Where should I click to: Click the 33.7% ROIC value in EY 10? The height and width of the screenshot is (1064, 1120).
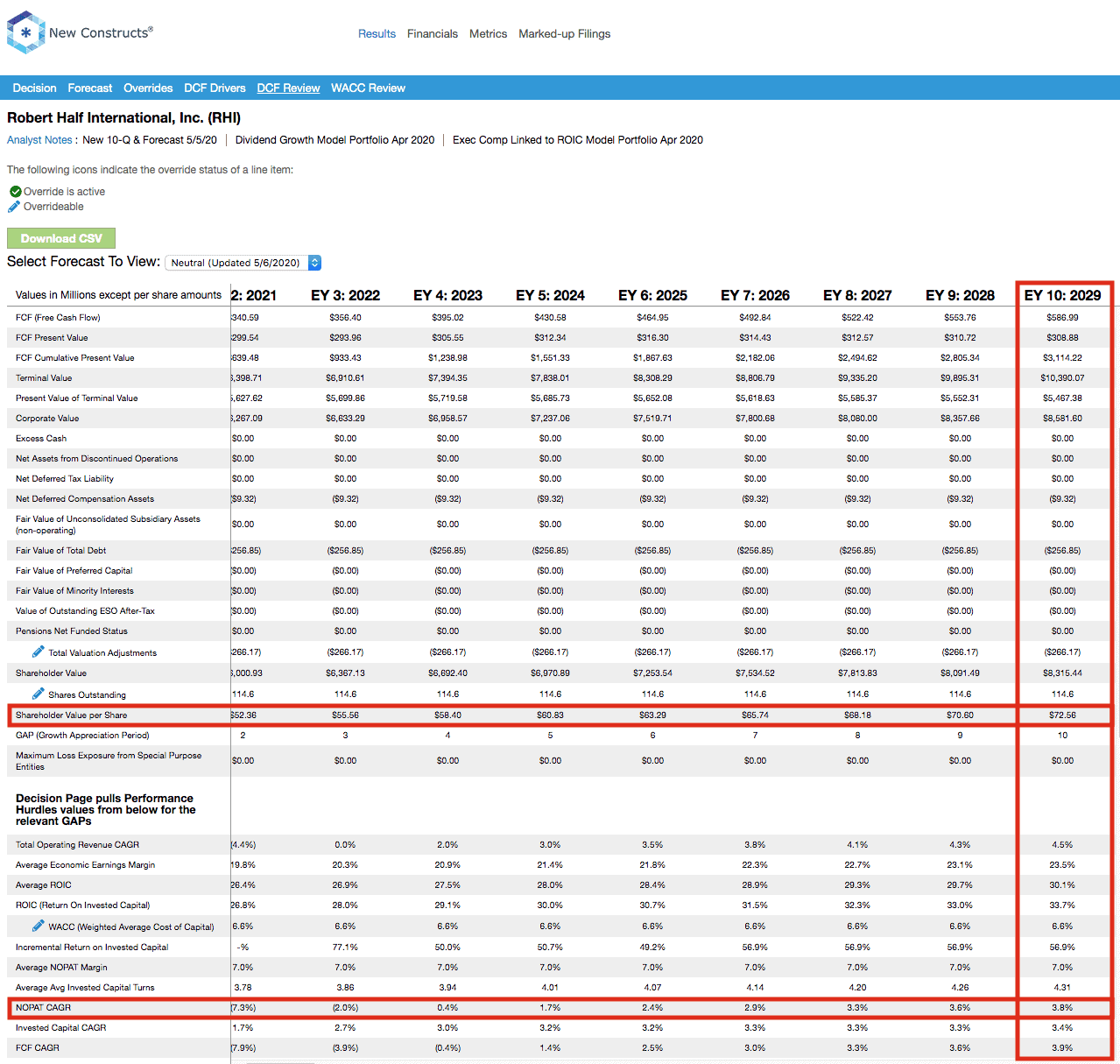click(x=1062, y=905)
